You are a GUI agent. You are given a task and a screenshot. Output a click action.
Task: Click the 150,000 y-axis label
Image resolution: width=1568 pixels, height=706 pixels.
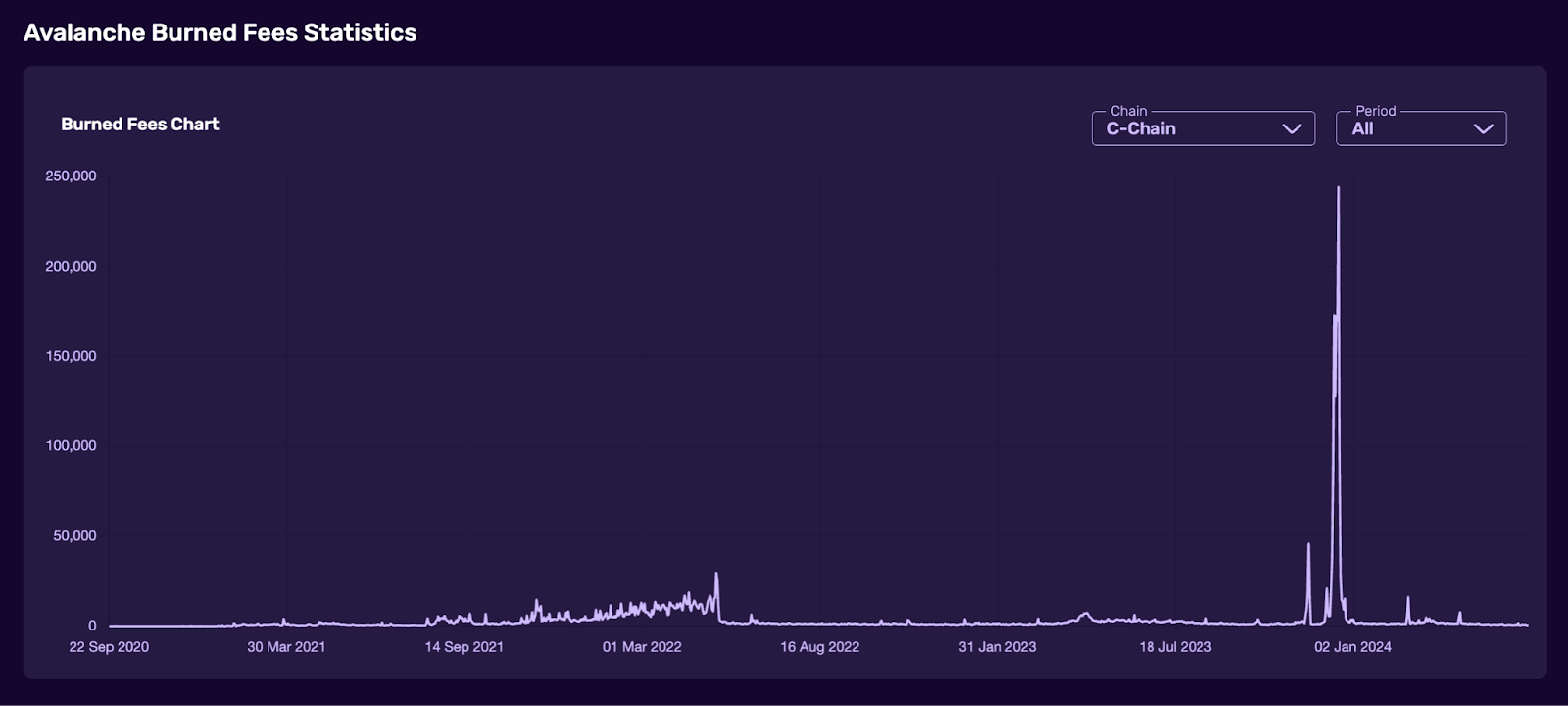[71, 356]
